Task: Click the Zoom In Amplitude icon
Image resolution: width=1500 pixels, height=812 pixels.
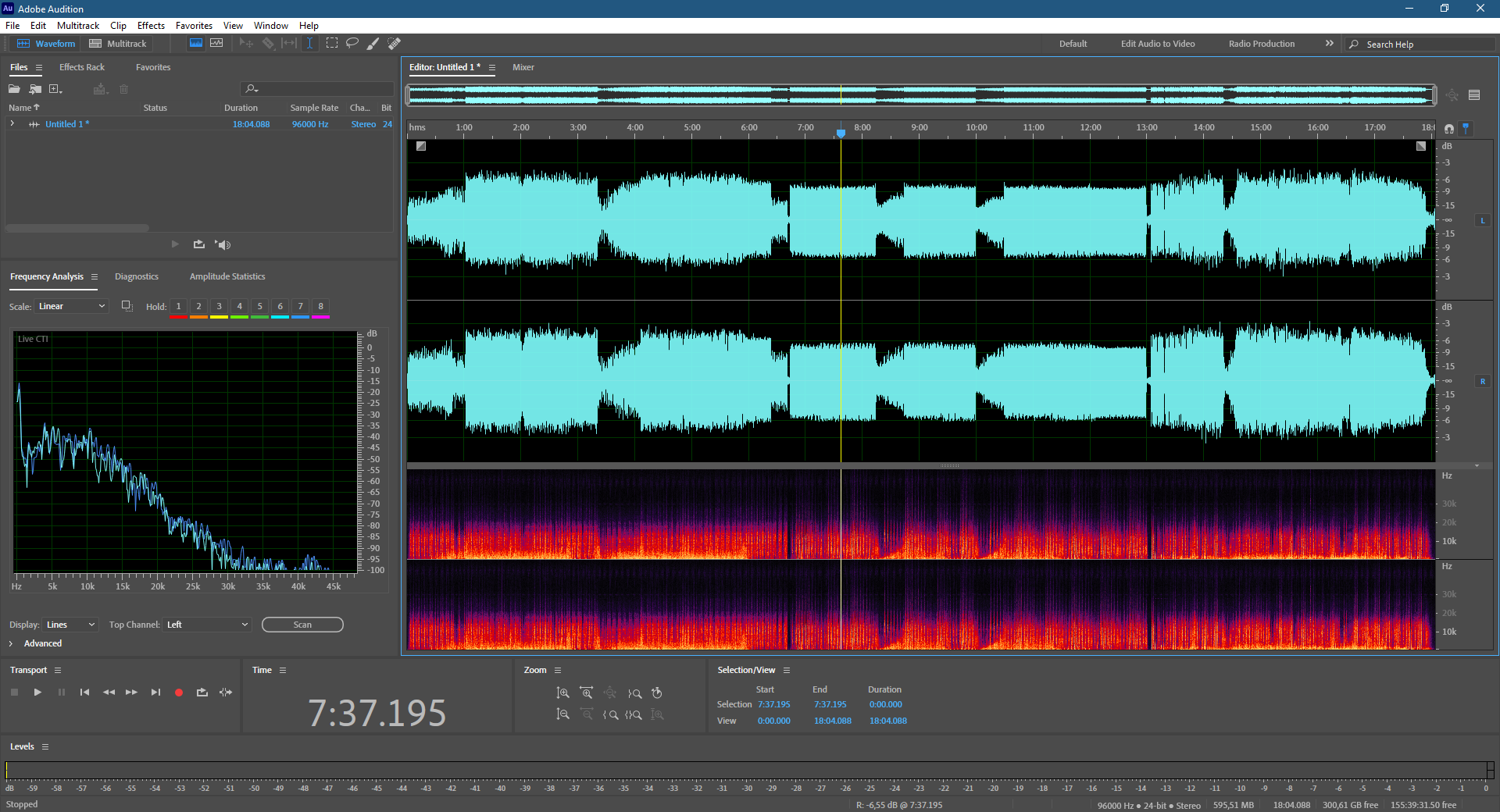Action: point(562,693)
